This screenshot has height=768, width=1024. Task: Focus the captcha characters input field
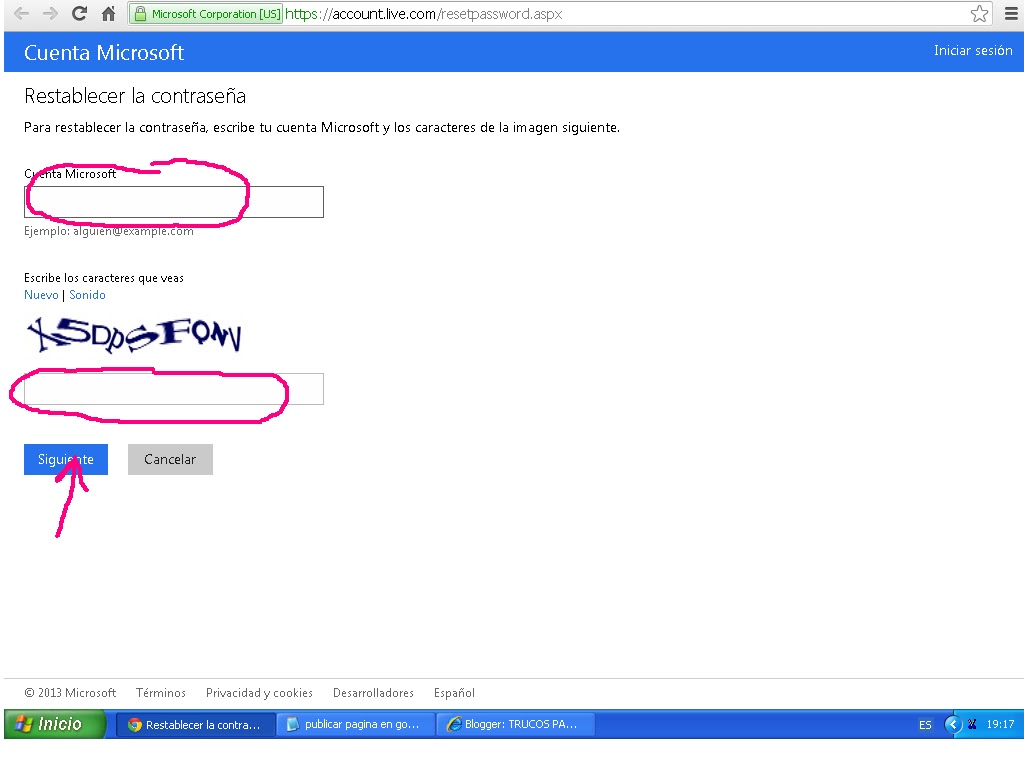174,389
